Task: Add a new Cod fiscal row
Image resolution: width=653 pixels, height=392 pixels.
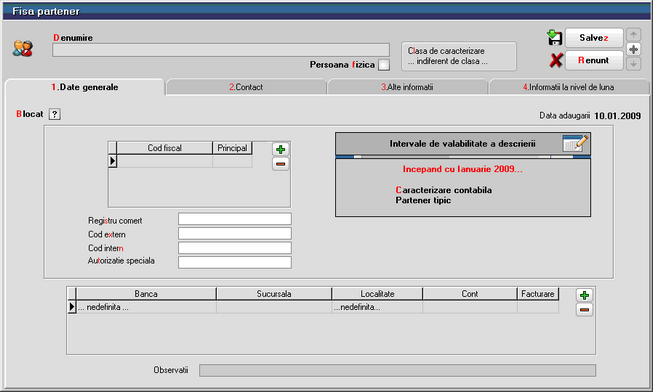Action: click(281, 149)
